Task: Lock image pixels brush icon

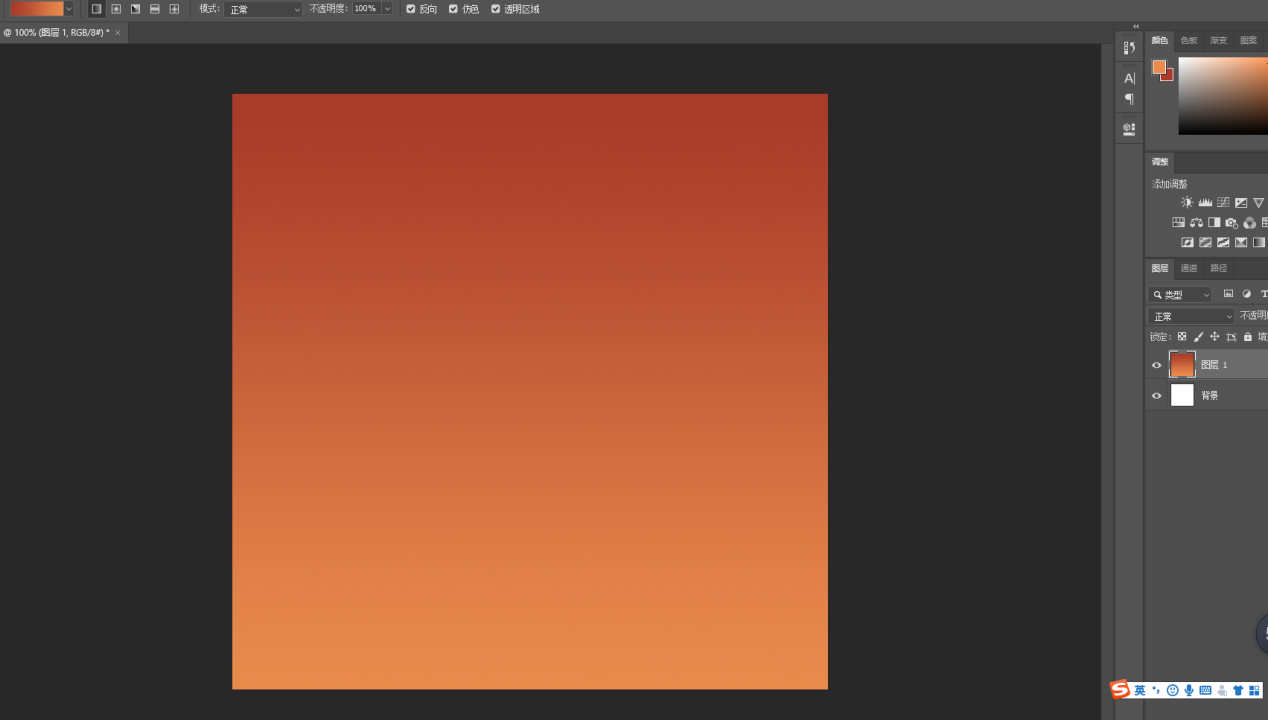Action: pos(1198,337)
